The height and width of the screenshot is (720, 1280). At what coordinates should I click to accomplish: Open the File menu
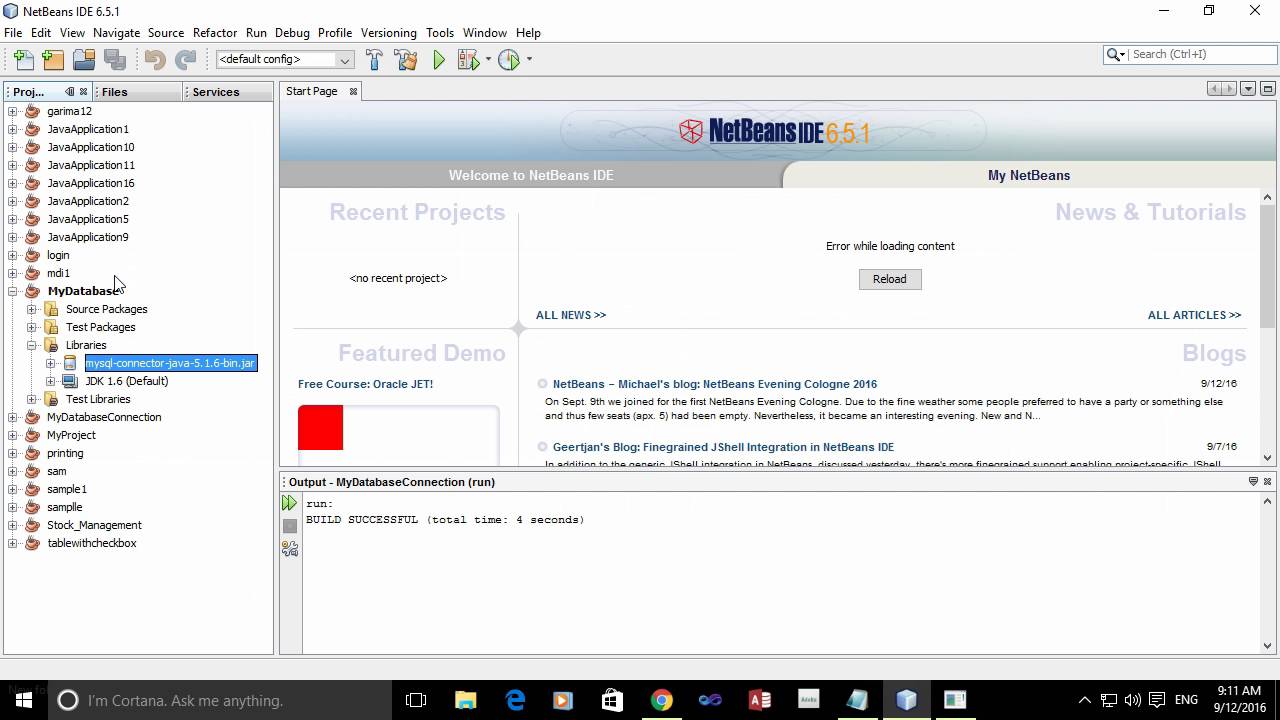(13, 33)
